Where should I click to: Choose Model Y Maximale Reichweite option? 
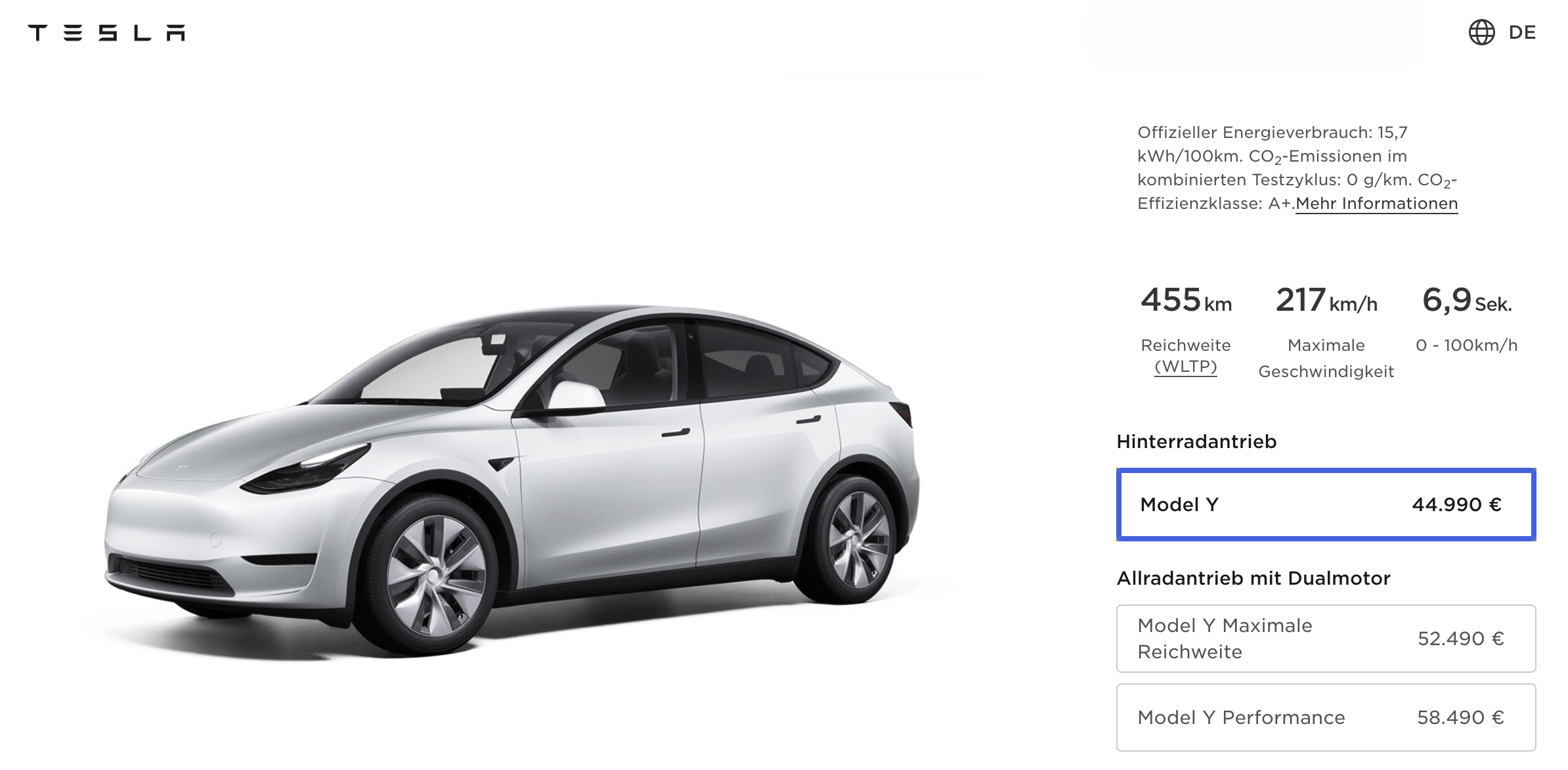point(1326,639)
